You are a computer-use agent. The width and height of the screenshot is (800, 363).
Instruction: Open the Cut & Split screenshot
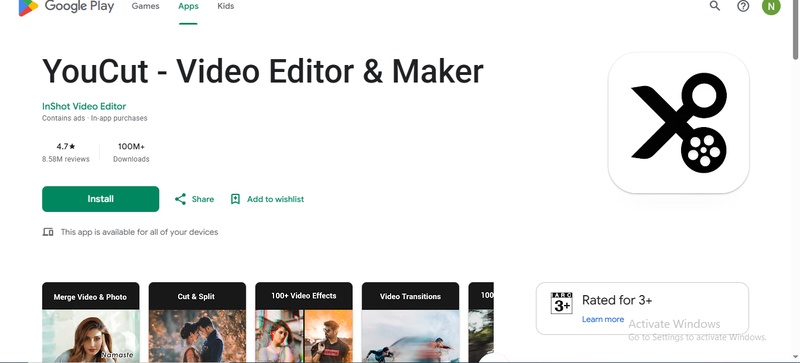click(197, 323)
